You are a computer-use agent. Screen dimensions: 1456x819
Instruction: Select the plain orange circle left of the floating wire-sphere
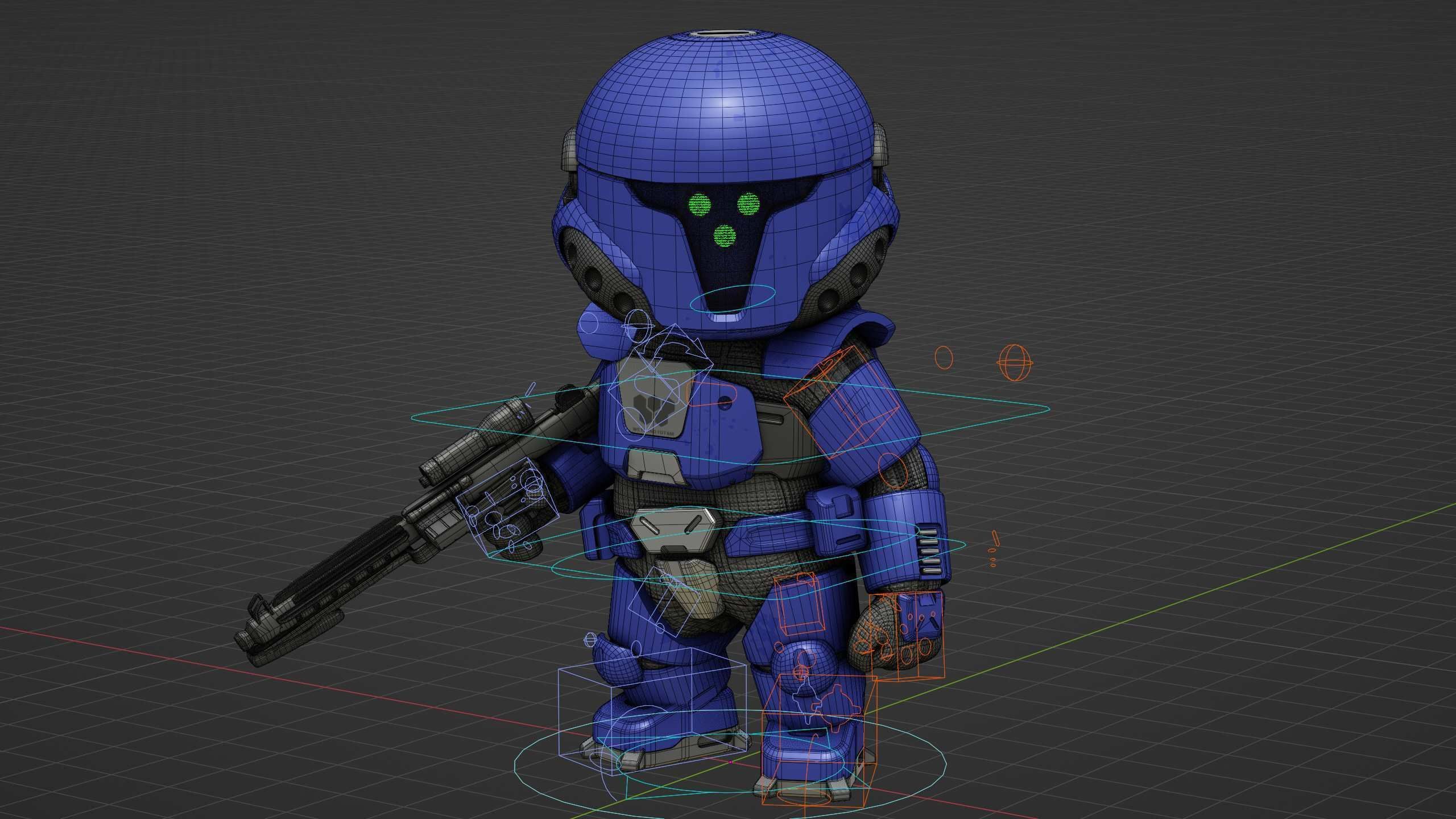click(944, 358)
